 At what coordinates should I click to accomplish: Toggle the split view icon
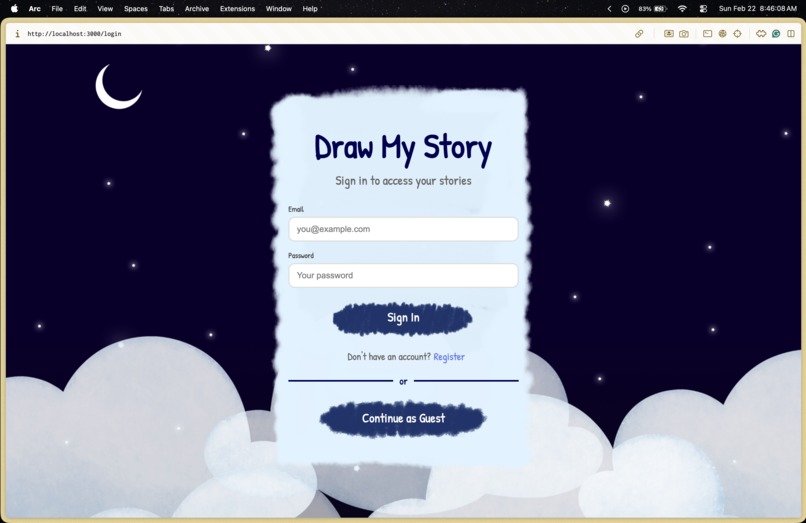[x=791, y=33]
